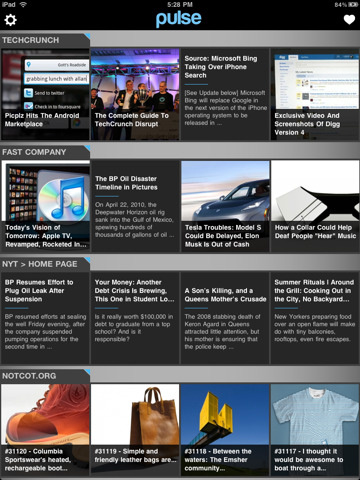Read Microsoft Bing iPhone Search article
360x480 pixels.
coord(225,94)
